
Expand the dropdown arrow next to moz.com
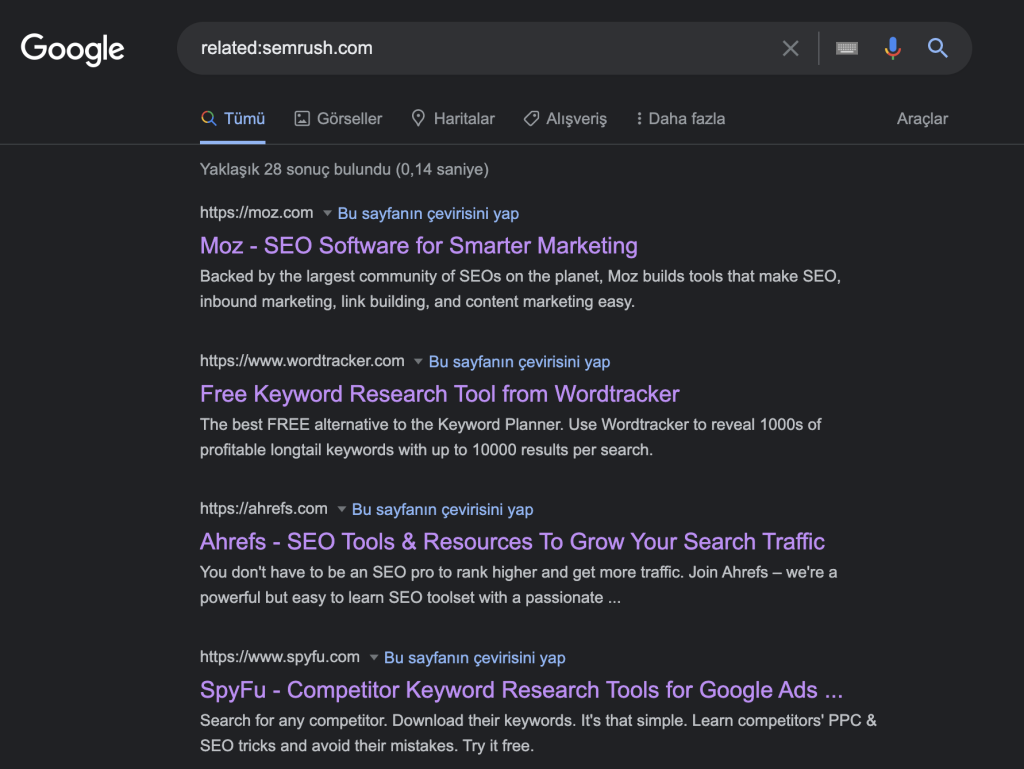(327, 213)
